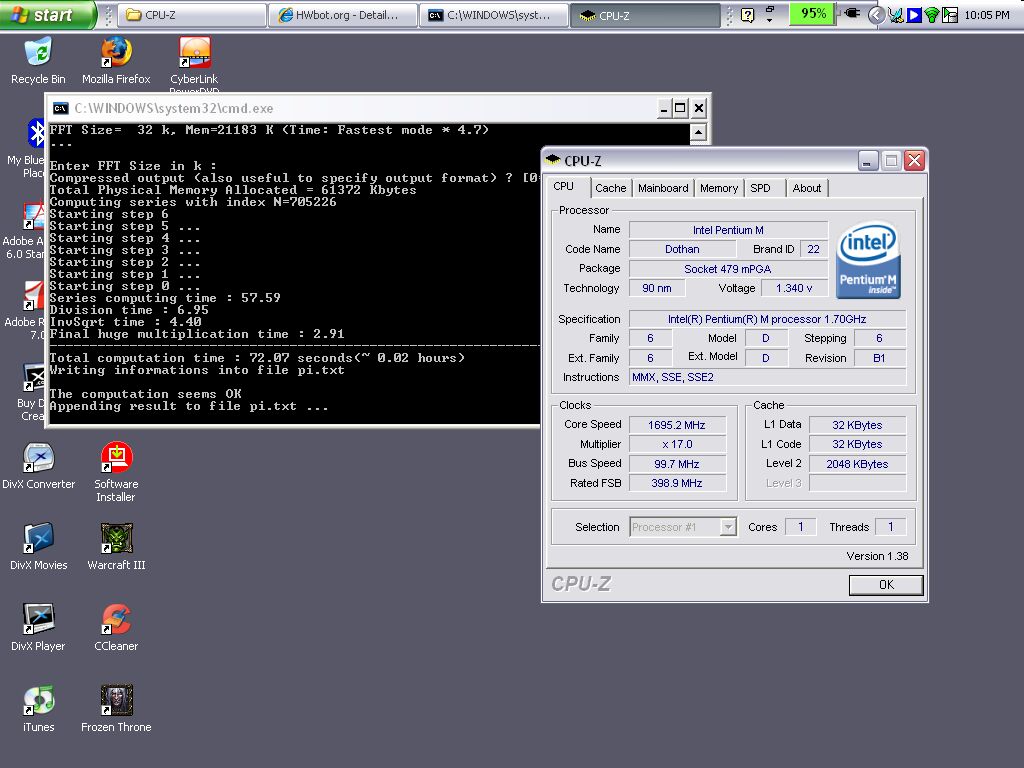The height and width of the screenshot is (768, 1024).
Task: Click the help question mark tray icon
Action: tap(748, 14)
